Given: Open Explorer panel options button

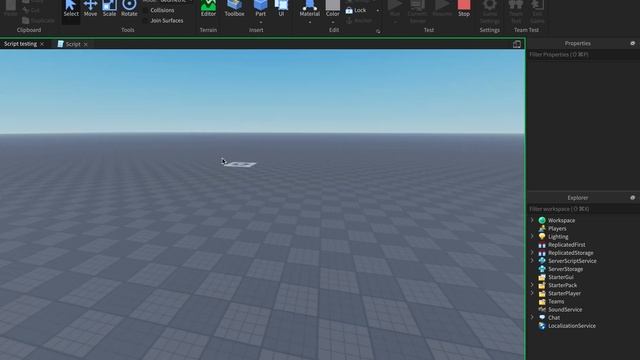Looking at the screenshot, I should 633,198.
